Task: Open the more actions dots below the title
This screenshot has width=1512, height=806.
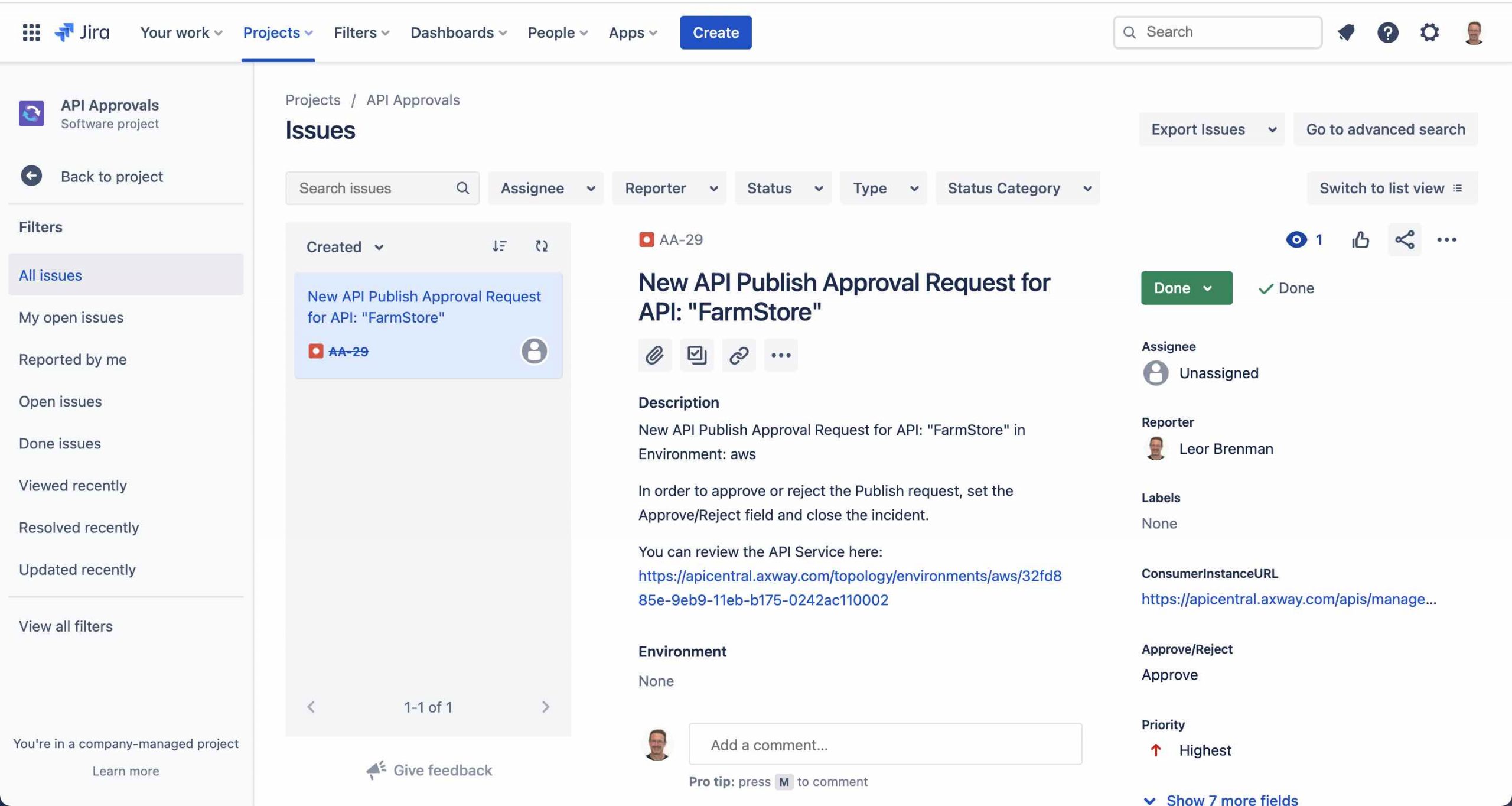Action: click(x=781, y=355)
